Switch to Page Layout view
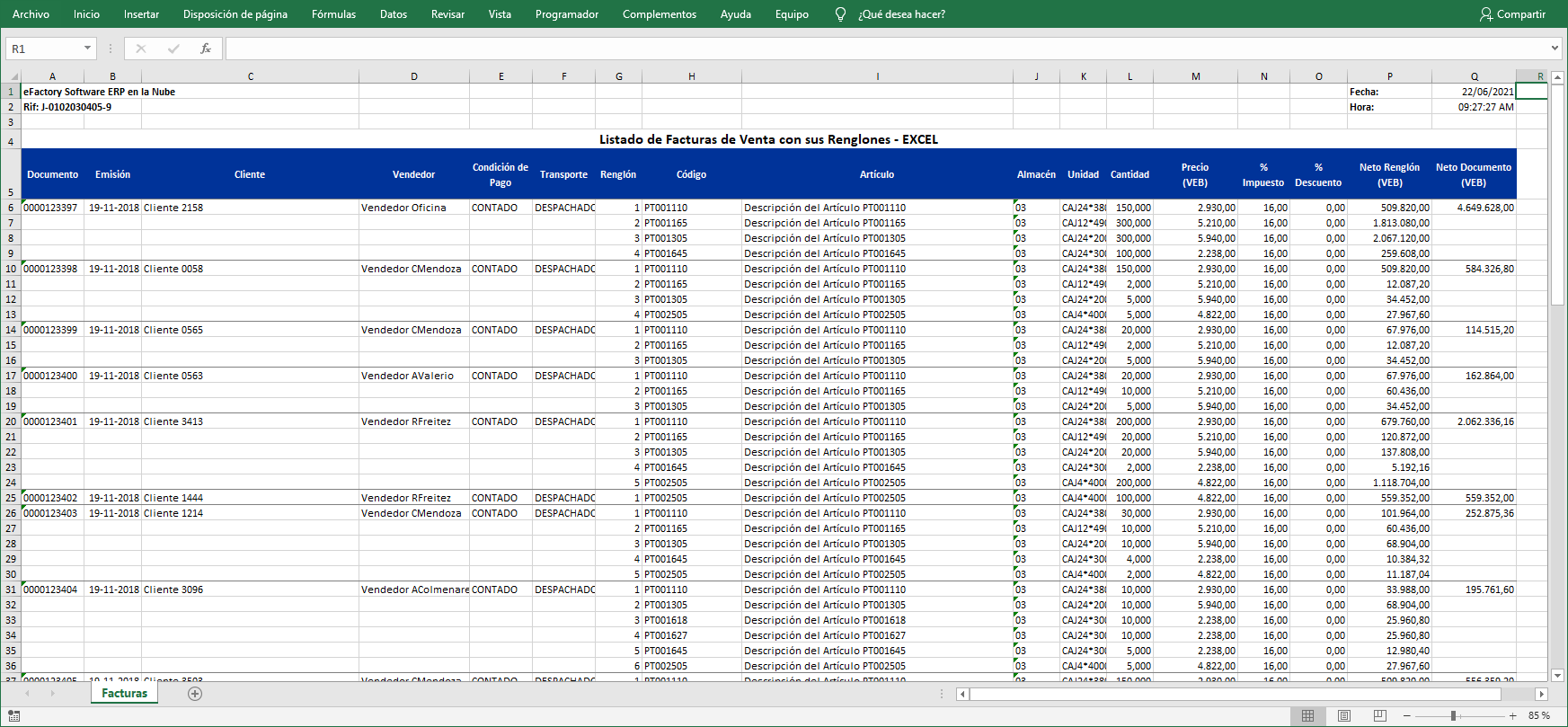The height and width of the screenshot is (727, 1568). (x=1343, y=715)
